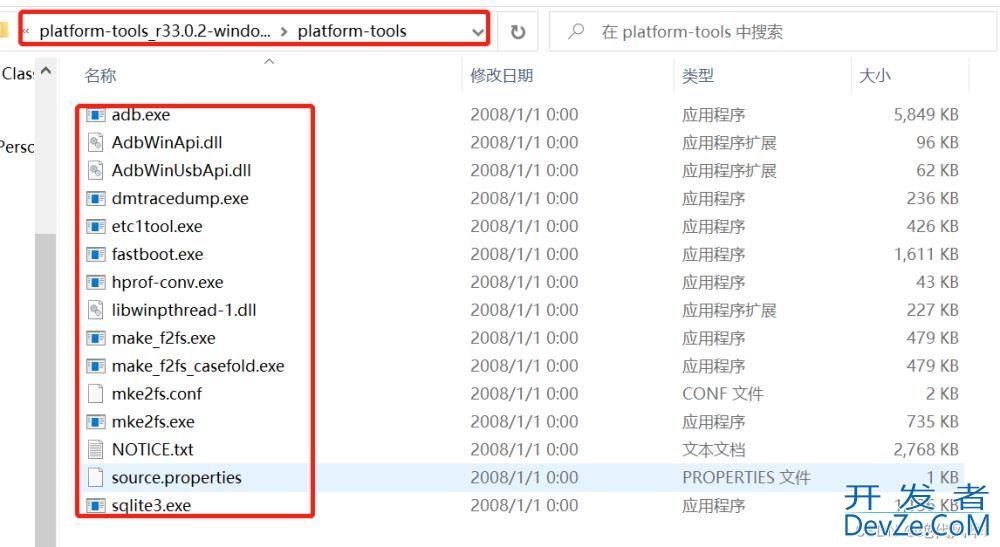The image size is (1000, 547).
Task: Click the 227 KB size value
Action: pos(932,310)
